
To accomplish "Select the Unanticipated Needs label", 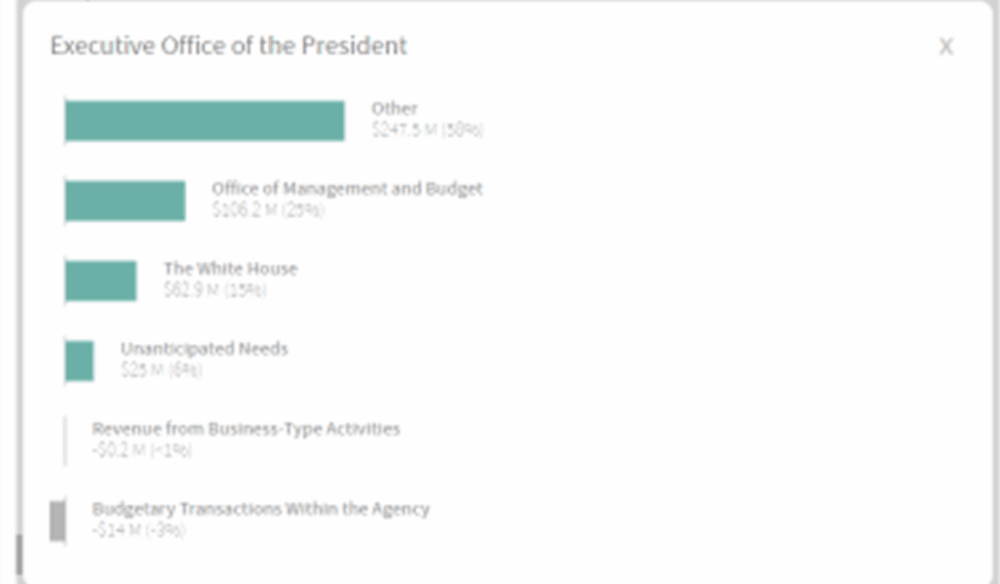I will [x=204, y=348].
